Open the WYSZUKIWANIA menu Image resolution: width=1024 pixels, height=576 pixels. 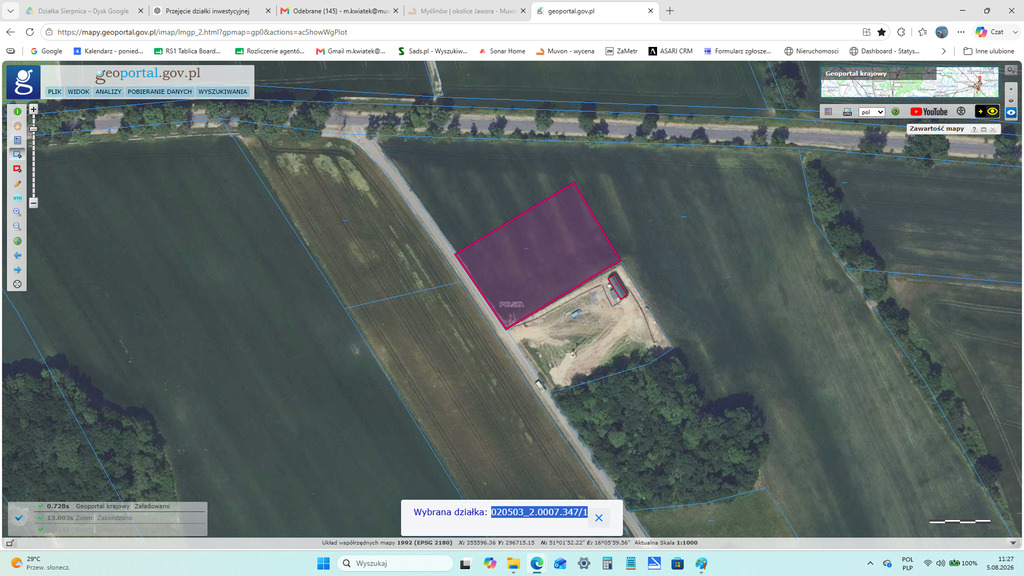click(x=223, y=92)
